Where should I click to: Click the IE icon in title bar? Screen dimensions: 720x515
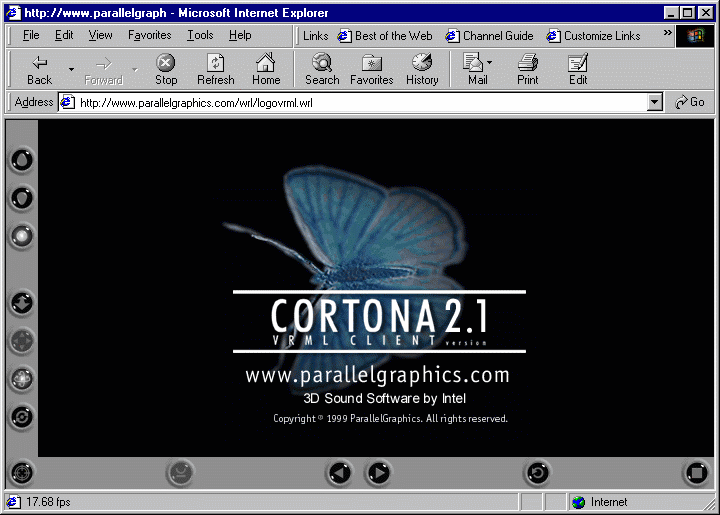point(13,12)
